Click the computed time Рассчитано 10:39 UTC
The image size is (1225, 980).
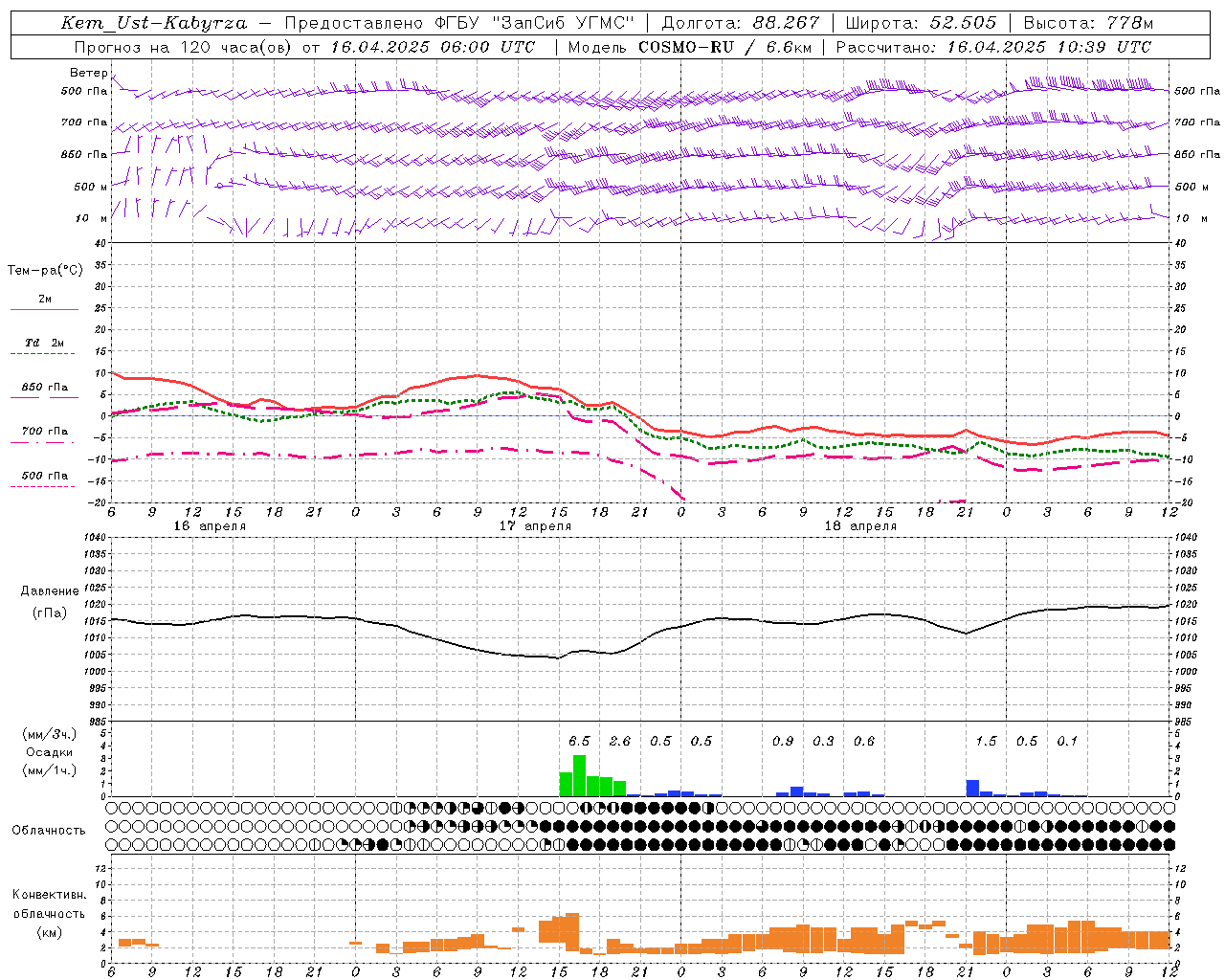click(x=993, y=47)
